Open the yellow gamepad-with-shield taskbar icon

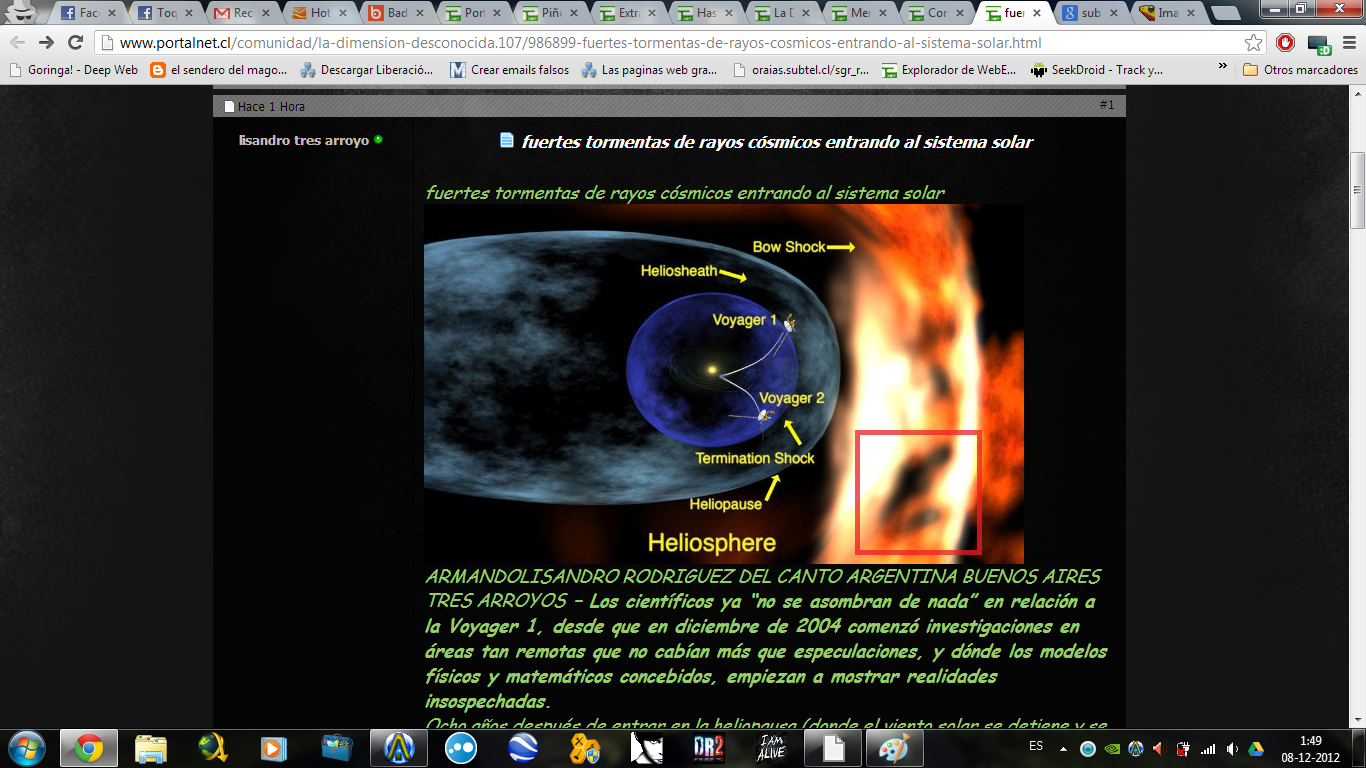click(x=585, y=748)
